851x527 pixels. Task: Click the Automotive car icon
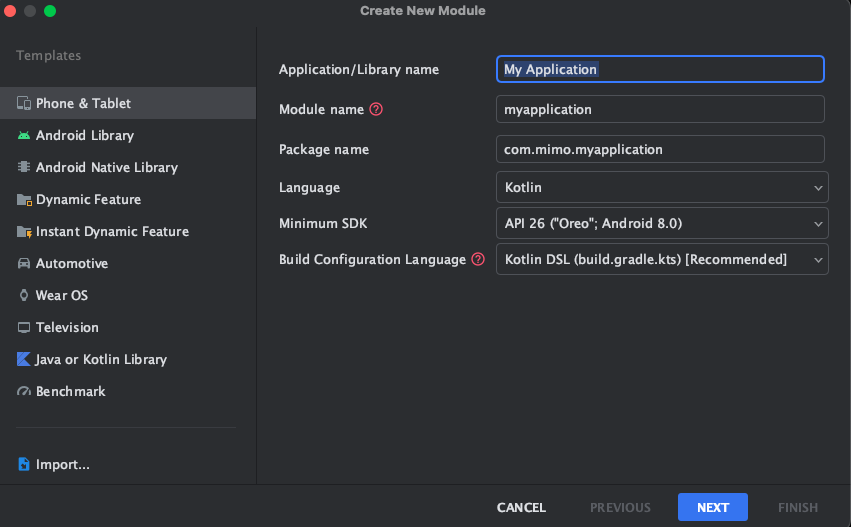click(x=24, y=263)
